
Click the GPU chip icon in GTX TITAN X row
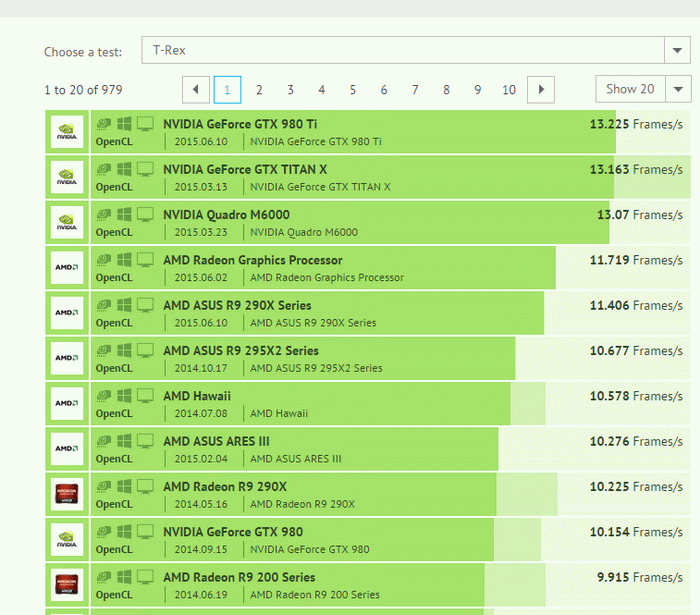point(104,169)
